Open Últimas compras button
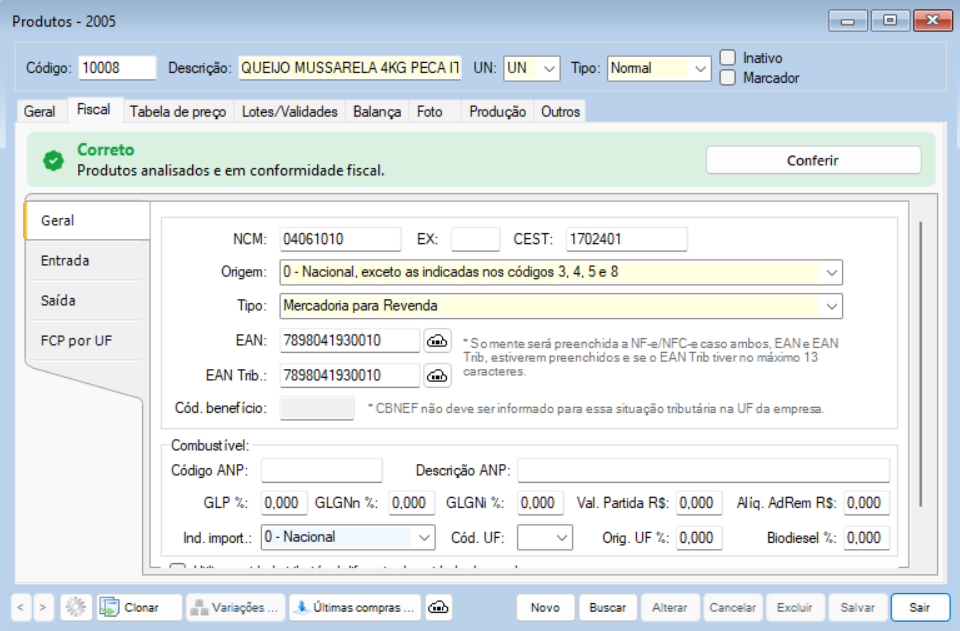Image resolution: width=960 pixels, height=631 pixels. pyautogui.click(x=355, y=607)
